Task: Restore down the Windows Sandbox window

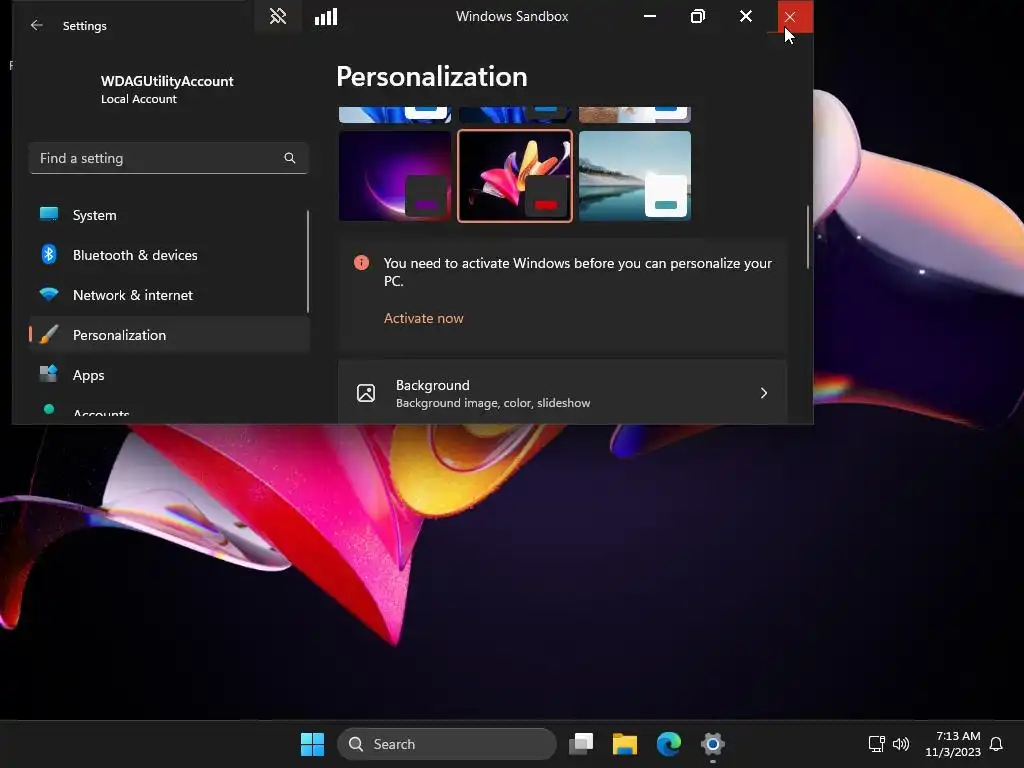Action: tap(697, 16)
